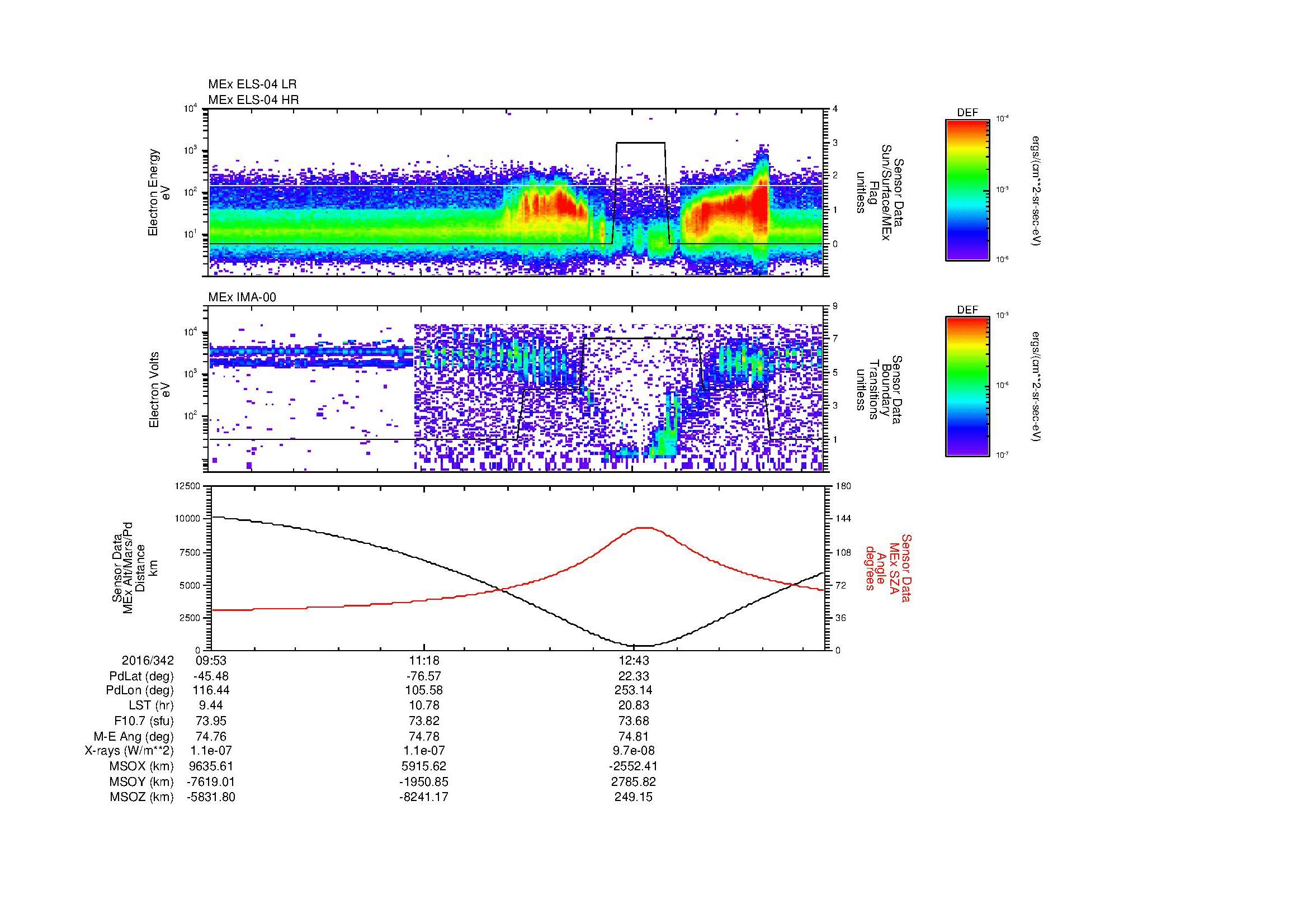Image resolution: width=1308 pixels, height=924 pixels.
Task: Click the 'LST (hr)' row label
Action: click(151, 706)
